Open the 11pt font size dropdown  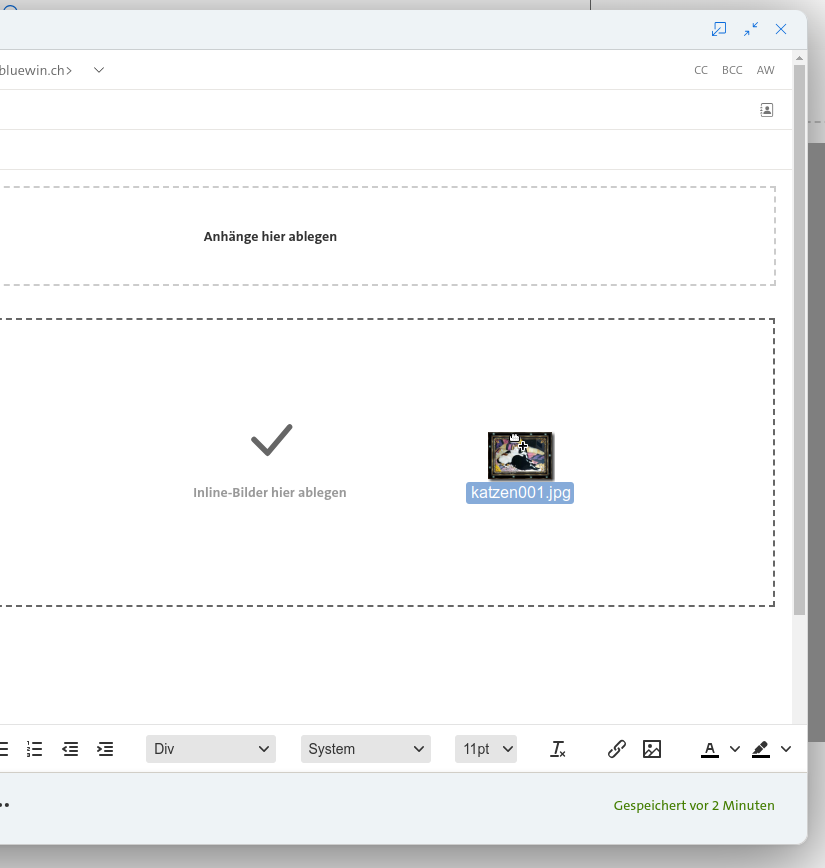(486, 749)
